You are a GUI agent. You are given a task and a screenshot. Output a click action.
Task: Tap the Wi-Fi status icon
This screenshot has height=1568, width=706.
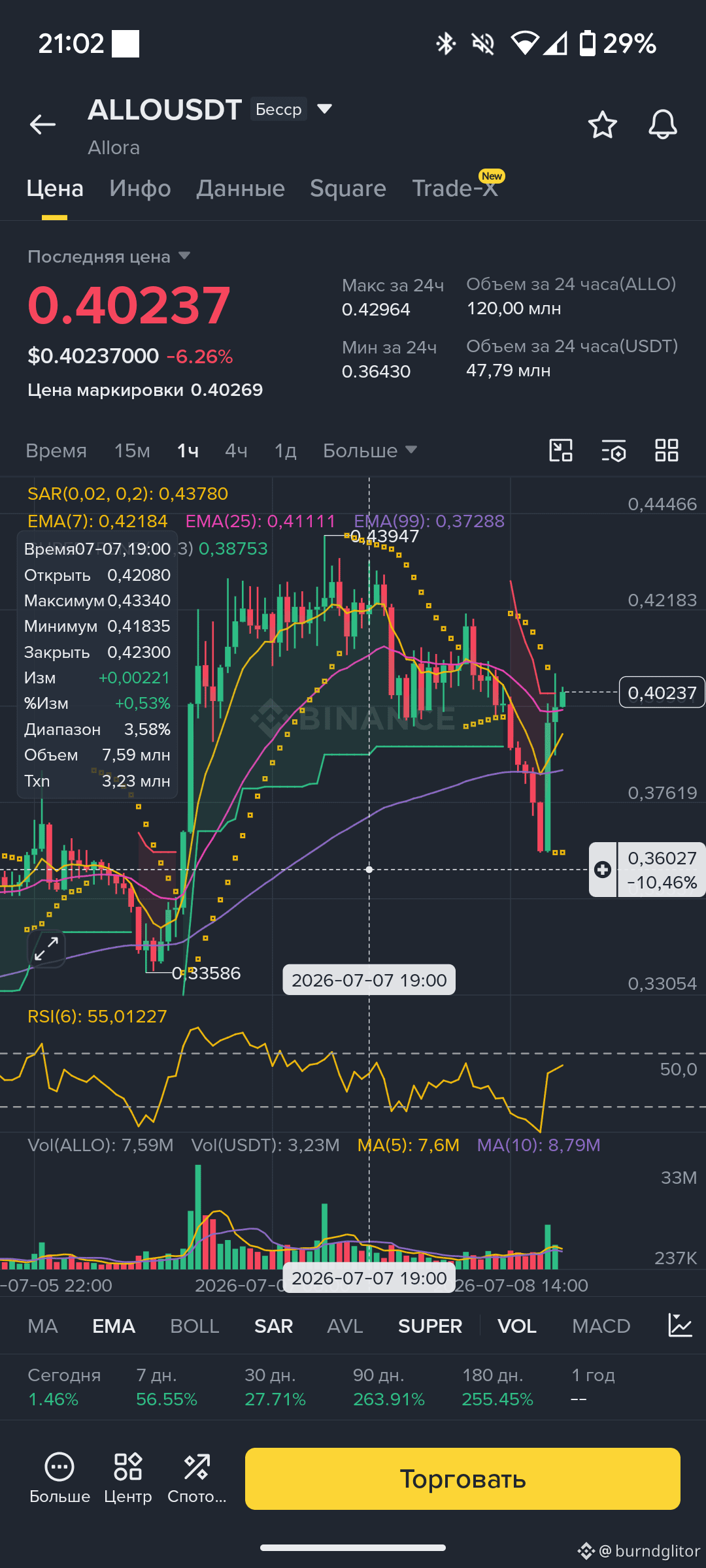(x=524, y=44)
